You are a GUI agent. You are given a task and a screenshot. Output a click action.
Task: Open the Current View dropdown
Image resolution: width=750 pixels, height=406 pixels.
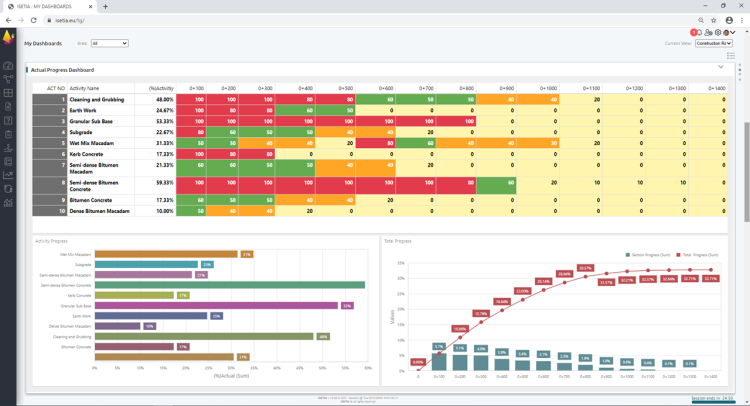(715, 43)
